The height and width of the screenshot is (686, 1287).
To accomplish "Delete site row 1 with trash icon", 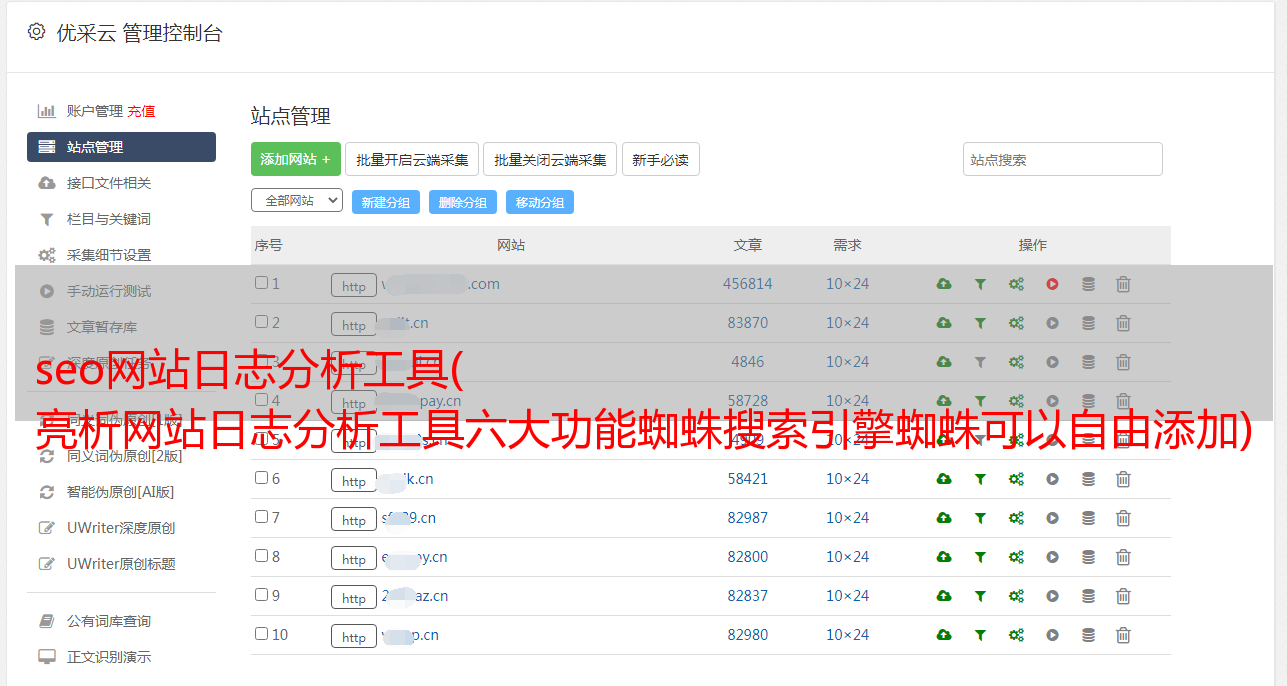I will click(1123, 284).
